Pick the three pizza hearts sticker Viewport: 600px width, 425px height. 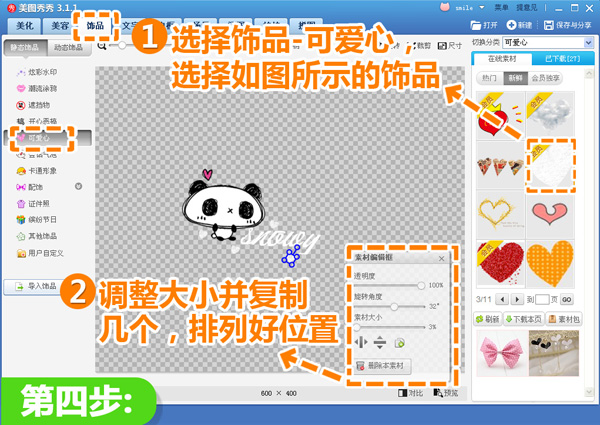pos(500,164)
